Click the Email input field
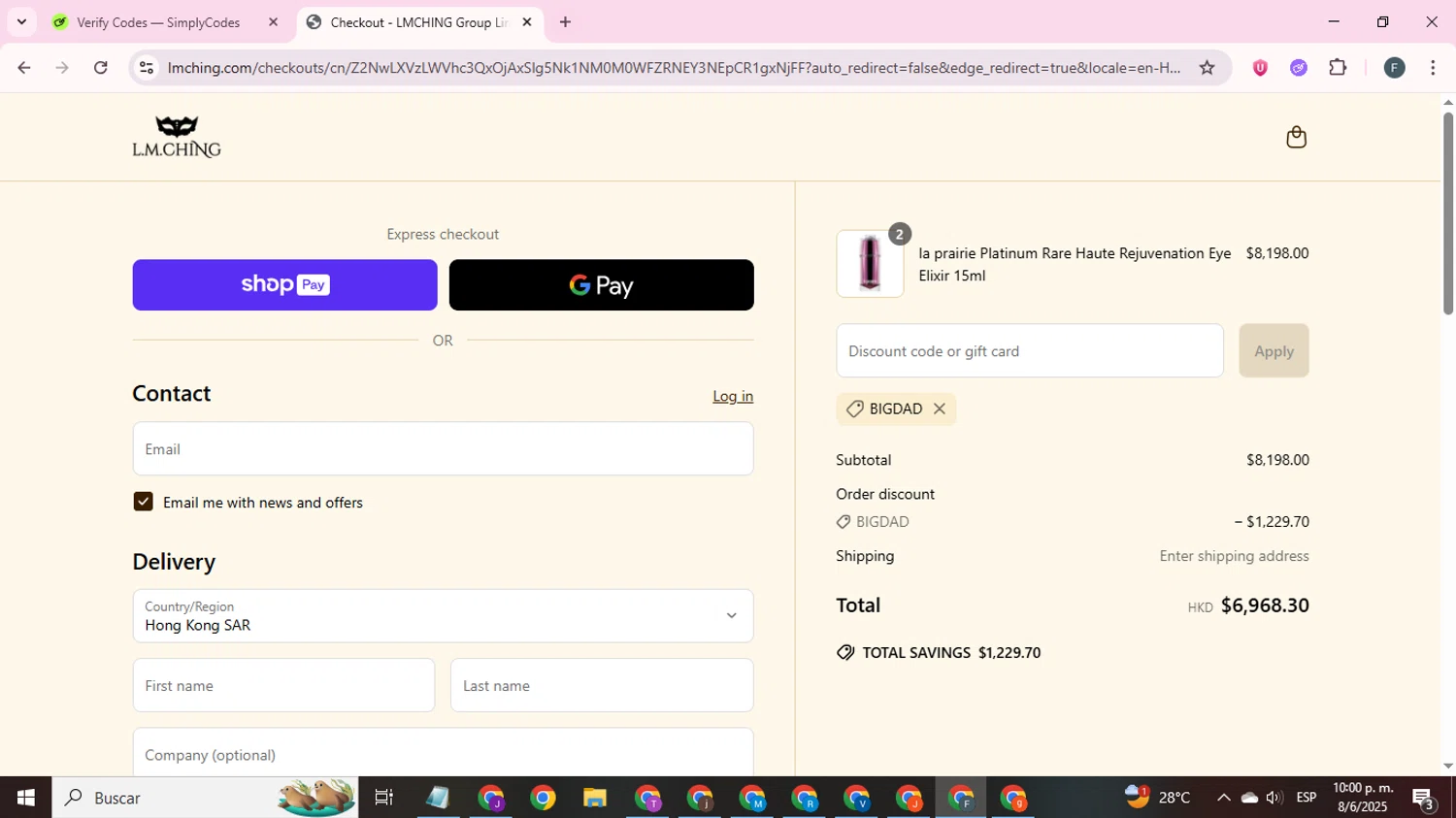This screenshot has height=818, width=1456. pos(443,449)
